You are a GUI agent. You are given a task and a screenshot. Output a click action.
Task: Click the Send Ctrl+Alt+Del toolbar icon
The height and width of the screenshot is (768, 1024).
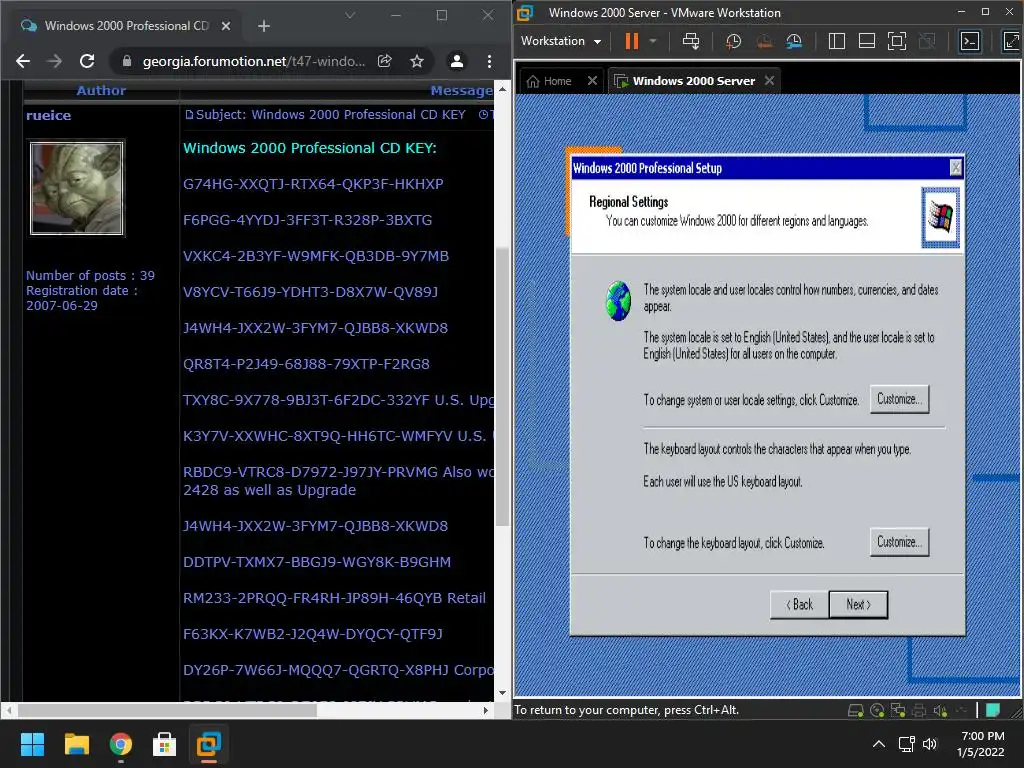(691, 41)
